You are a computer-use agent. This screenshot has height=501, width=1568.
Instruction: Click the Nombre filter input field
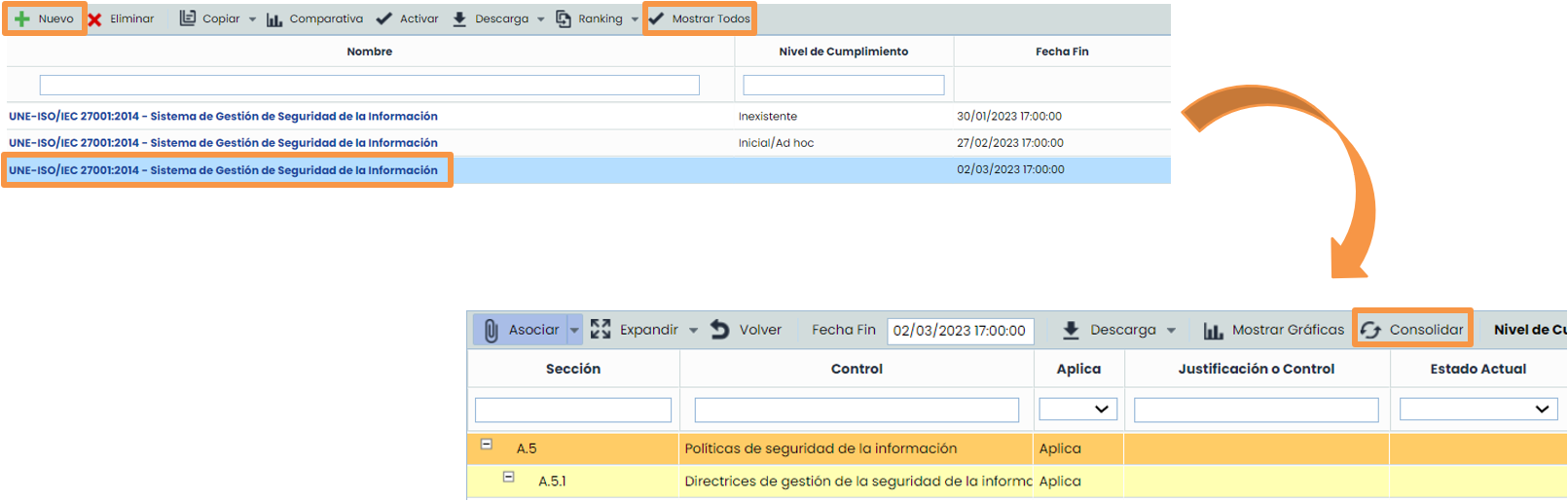tap(369, 86)
